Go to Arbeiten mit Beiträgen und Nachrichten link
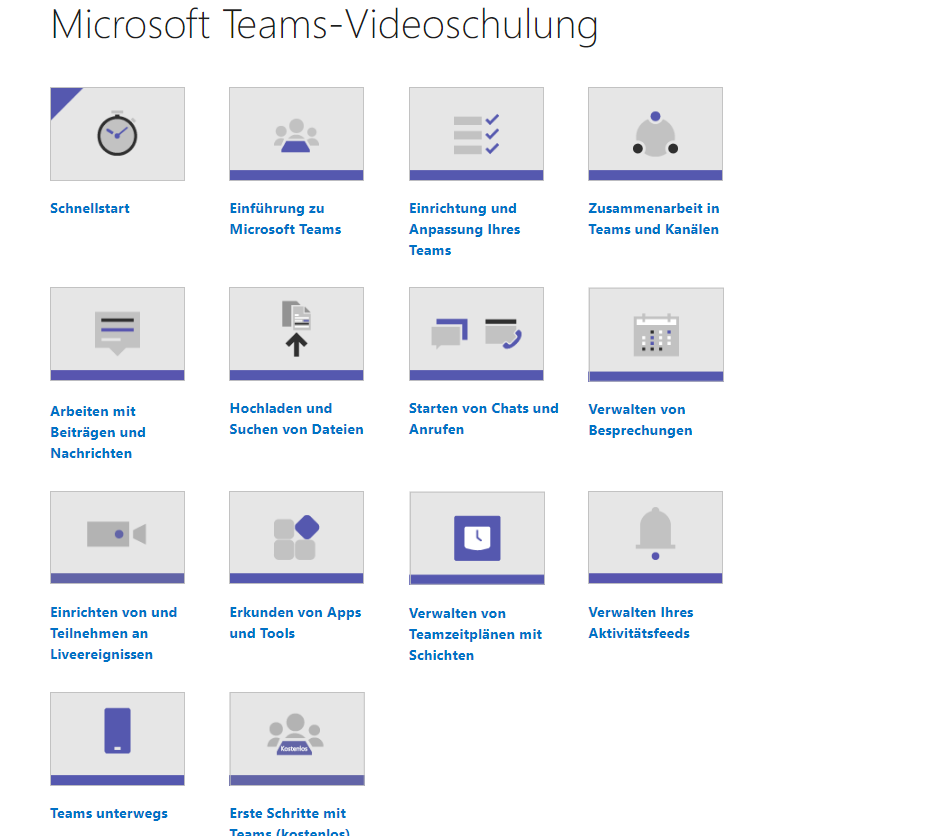Image resolution: width=944 pixels, height=836 pixels. coord(98,432)
